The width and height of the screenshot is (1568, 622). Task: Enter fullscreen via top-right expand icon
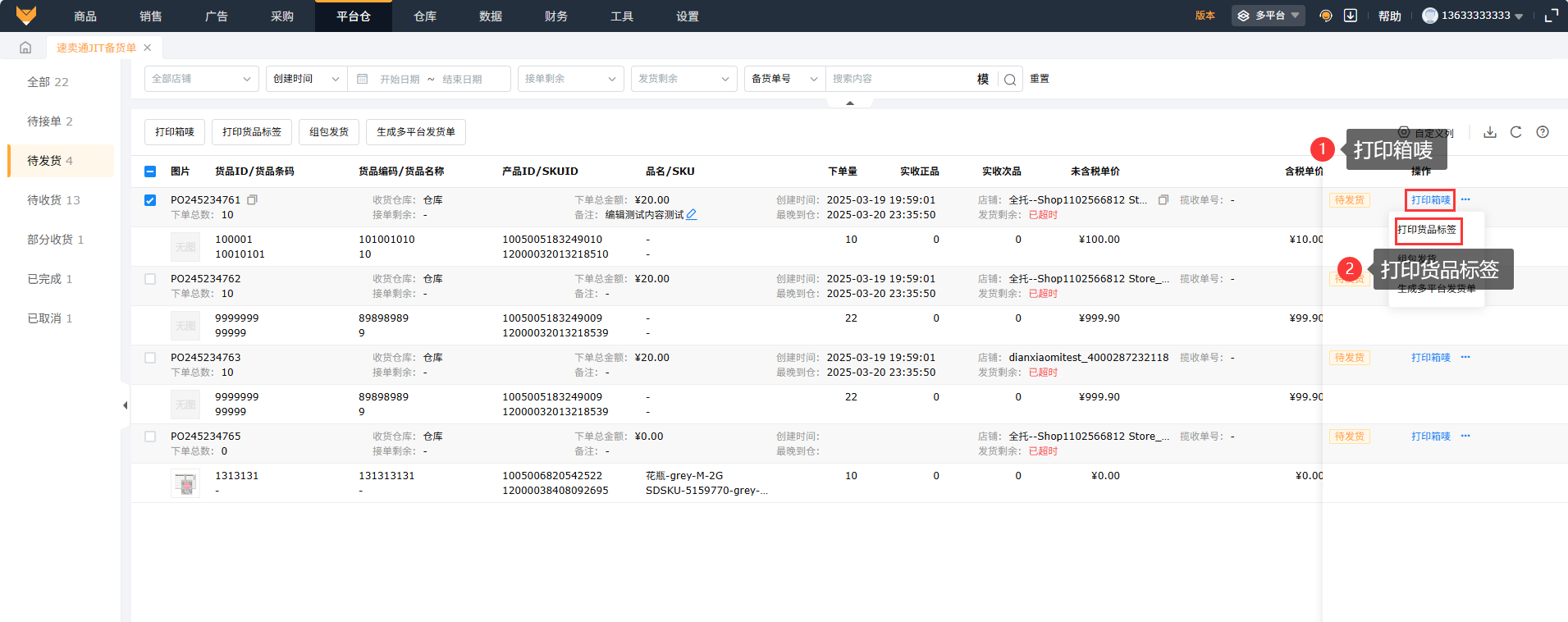click(x=1551, y=16)
